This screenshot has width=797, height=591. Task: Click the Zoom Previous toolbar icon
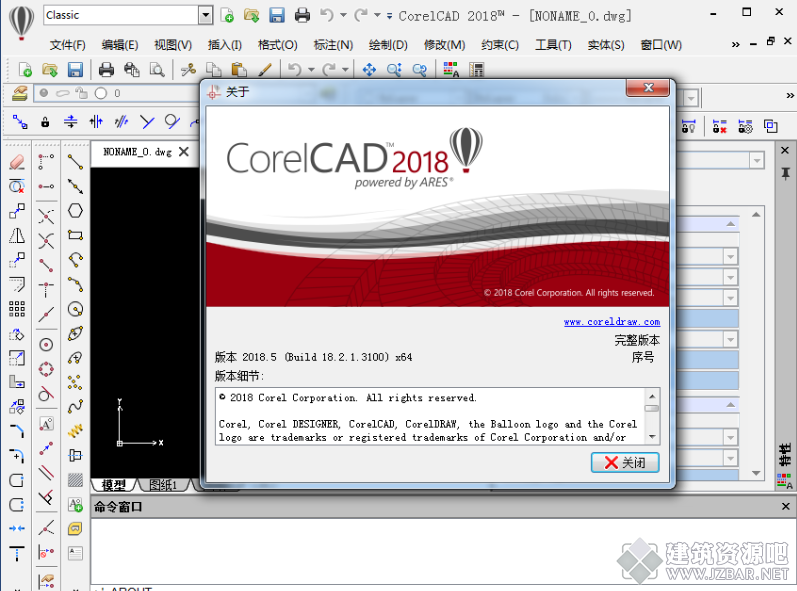420,69
